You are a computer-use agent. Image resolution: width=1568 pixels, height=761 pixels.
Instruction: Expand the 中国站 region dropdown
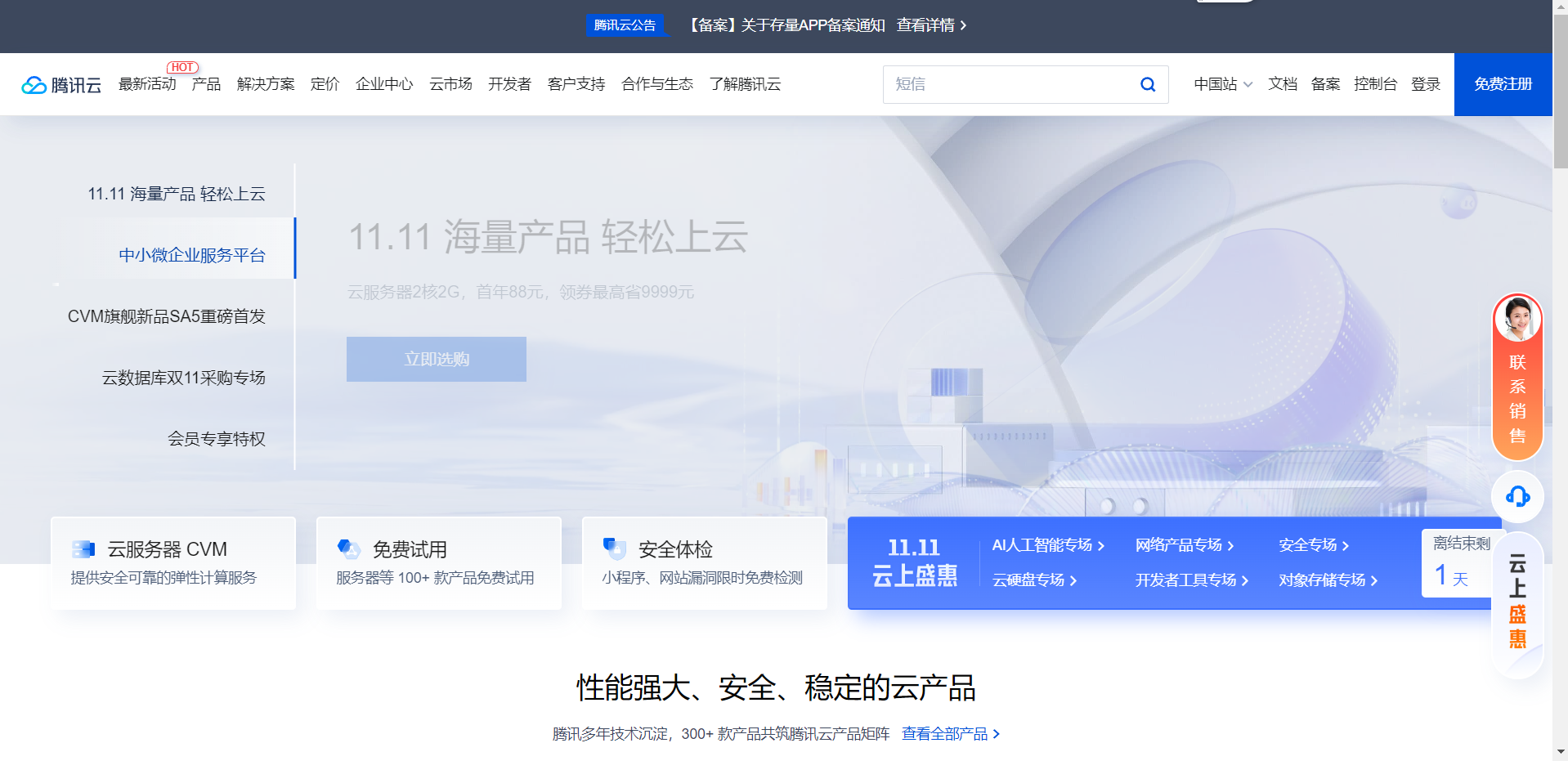1223,84
